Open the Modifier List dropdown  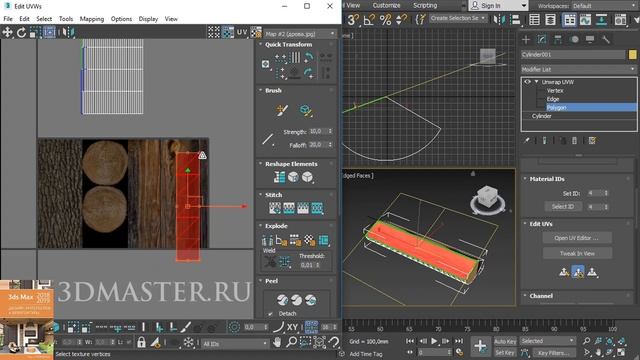click(x=579, y=69)
